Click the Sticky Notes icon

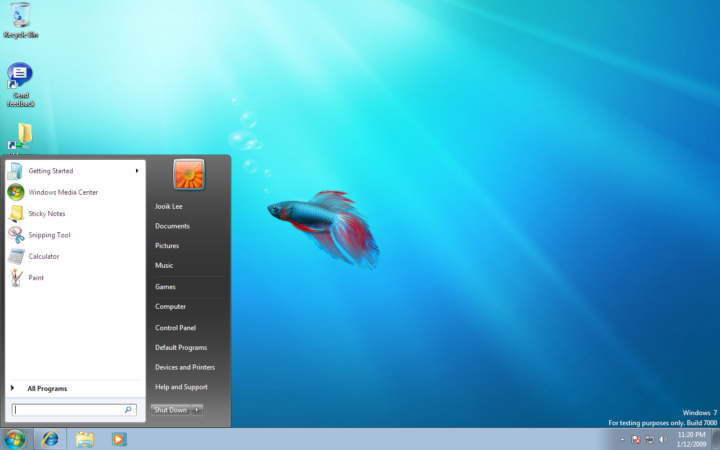(16, 214)
